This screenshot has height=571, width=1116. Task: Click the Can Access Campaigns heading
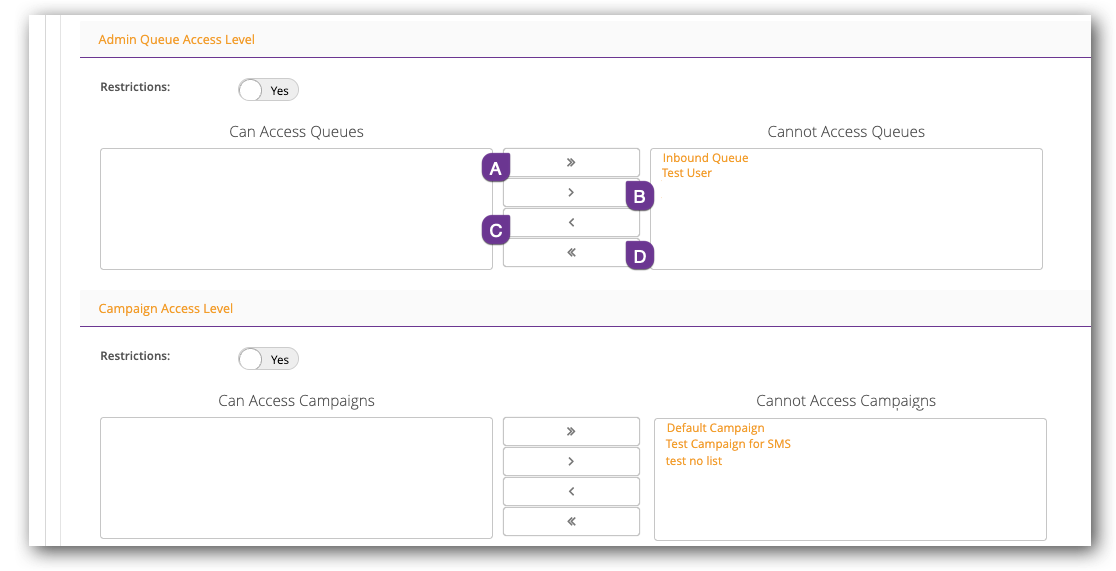(x=296, y=401)
